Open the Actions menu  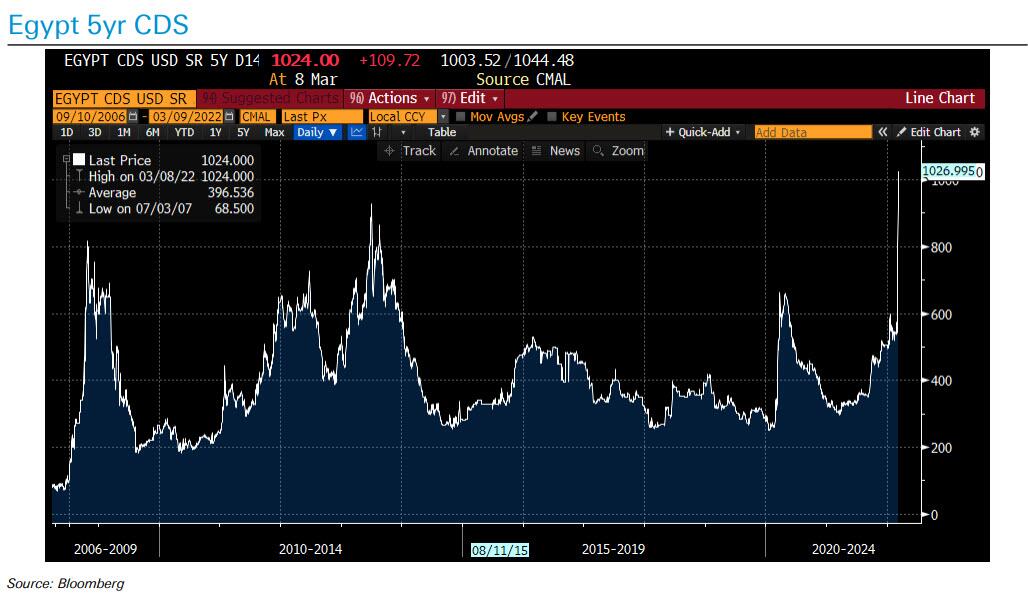click(390, 98)
